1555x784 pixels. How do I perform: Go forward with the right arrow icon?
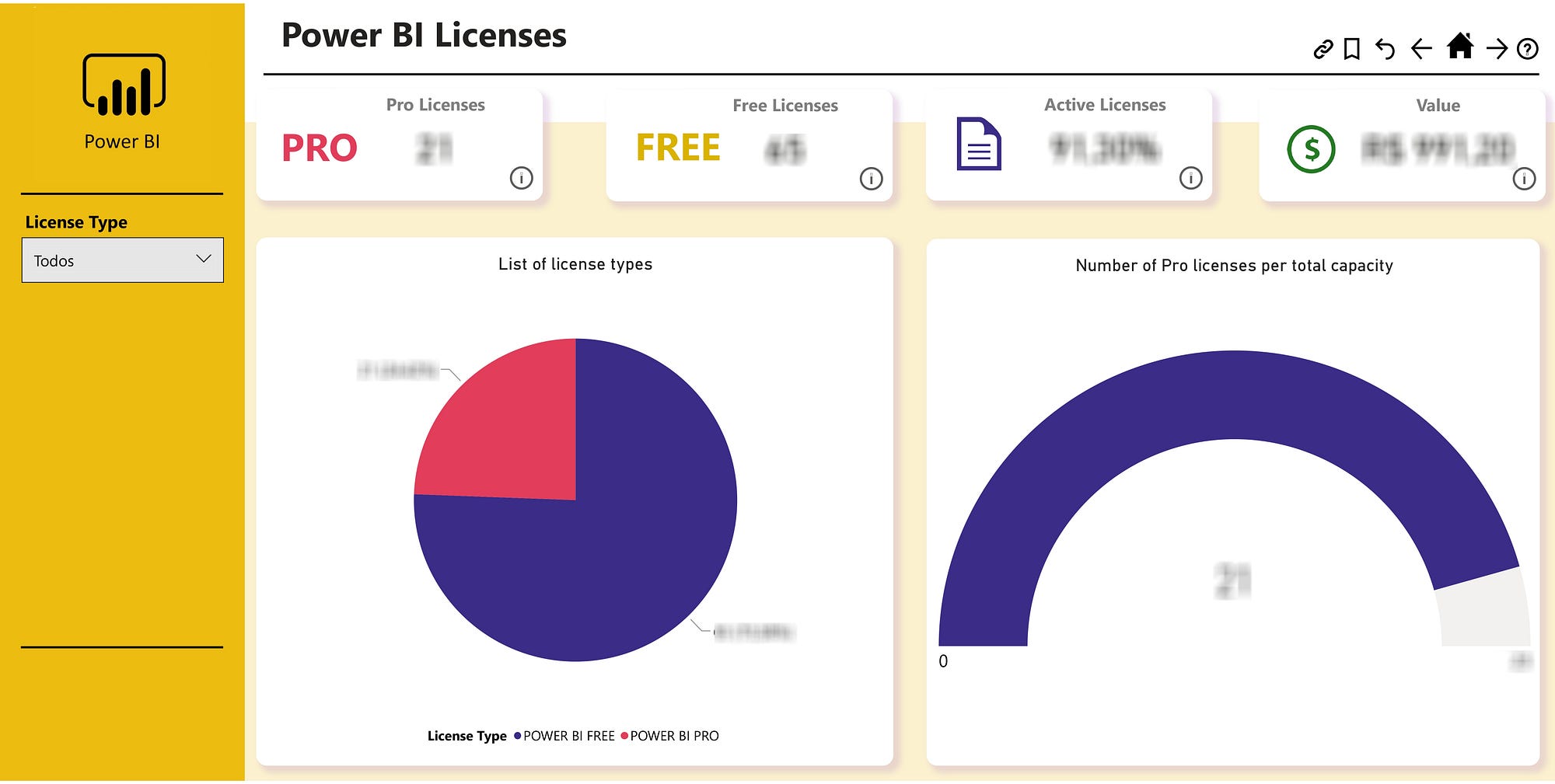click(1497, 49)
